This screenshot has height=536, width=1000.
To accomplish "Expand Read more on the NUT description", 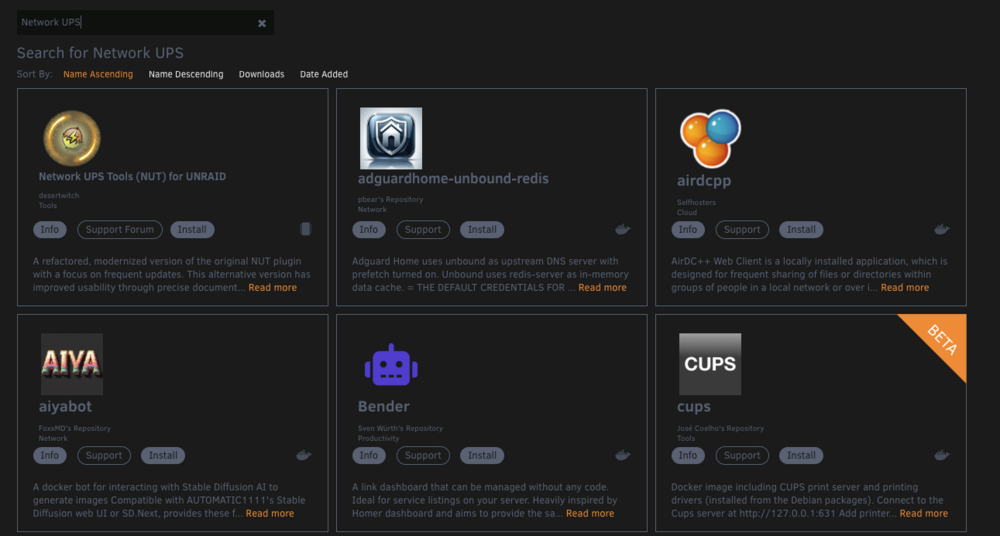I will pos(272,288).
